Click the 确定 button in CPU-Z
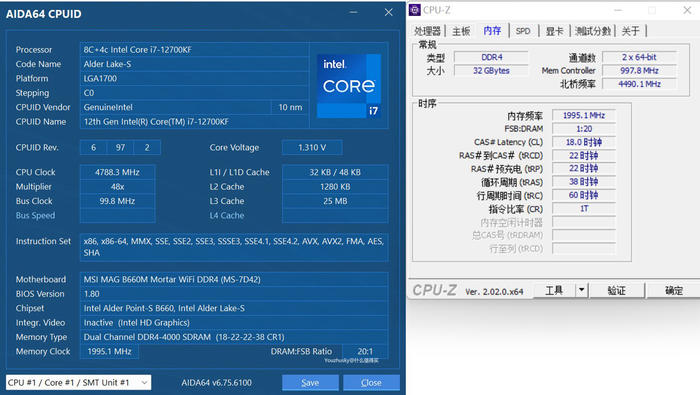700x395 pixels. coord(674,291)
